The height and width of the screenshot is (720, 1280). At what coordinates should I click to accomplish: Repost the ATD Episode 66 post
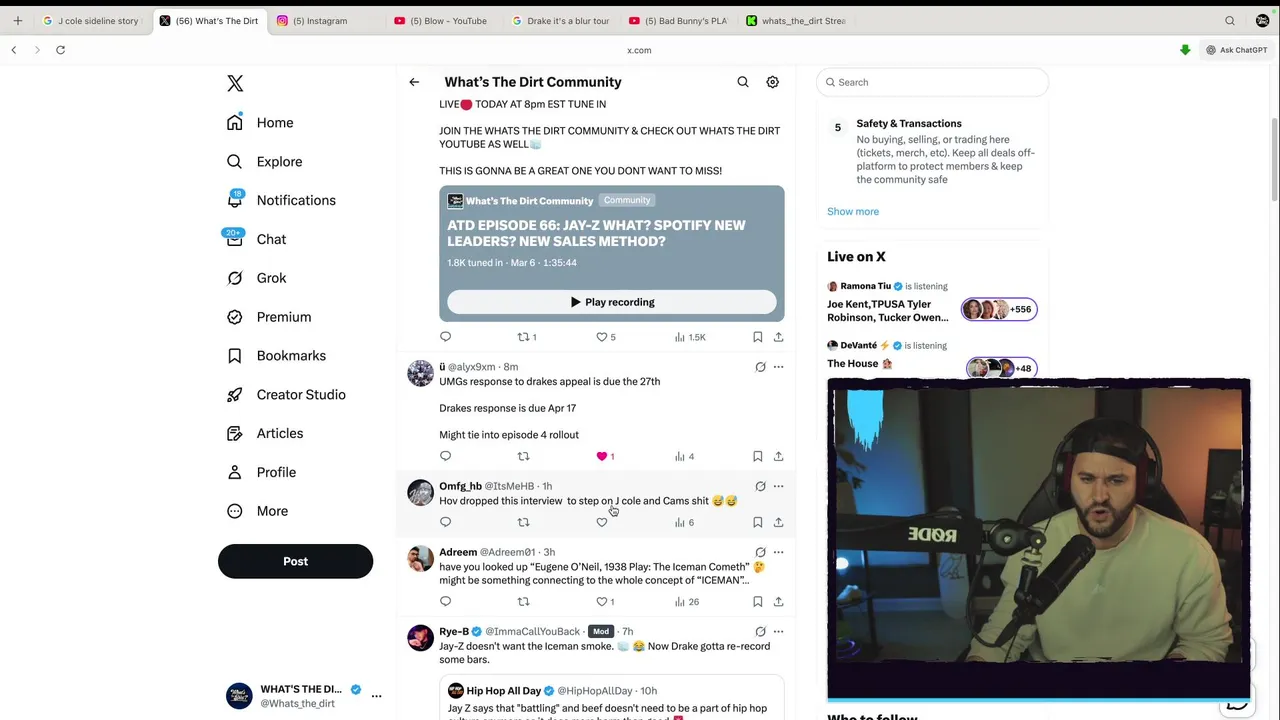(527, 337)
